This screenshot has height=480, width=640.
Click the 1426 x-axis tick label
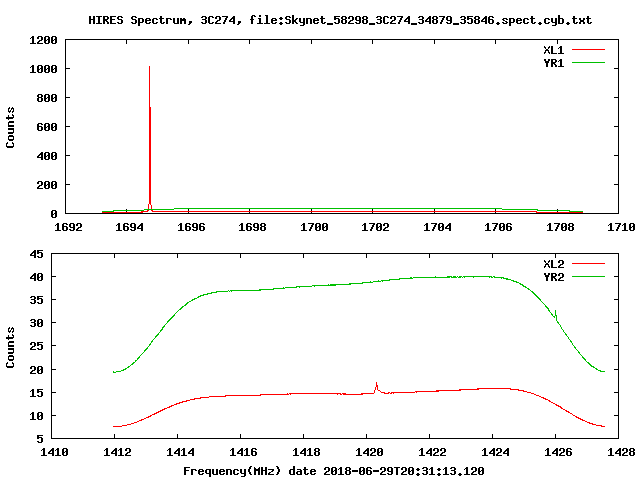point(558,452)
